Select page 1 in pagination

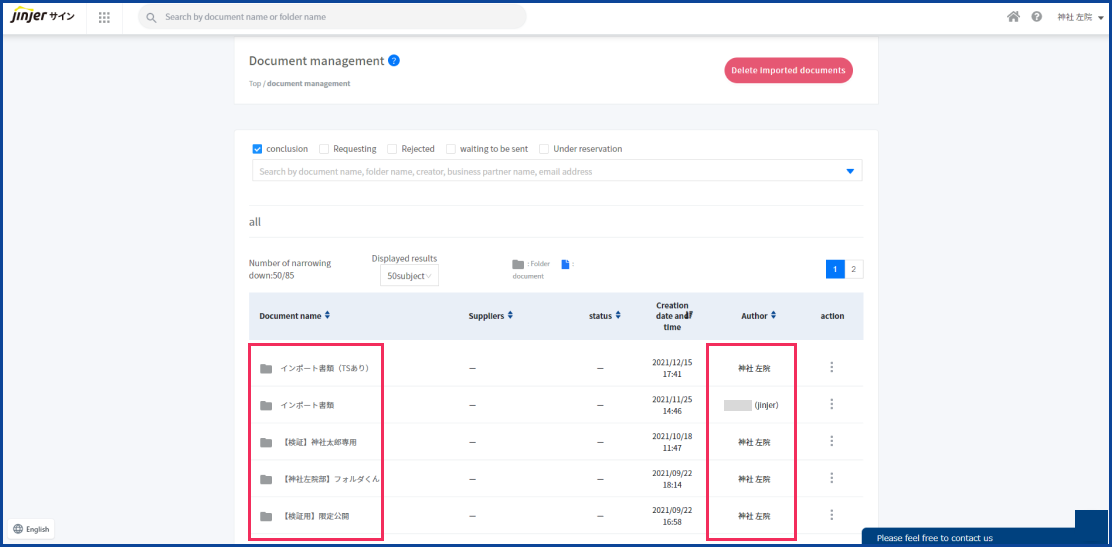click(835, 269)
